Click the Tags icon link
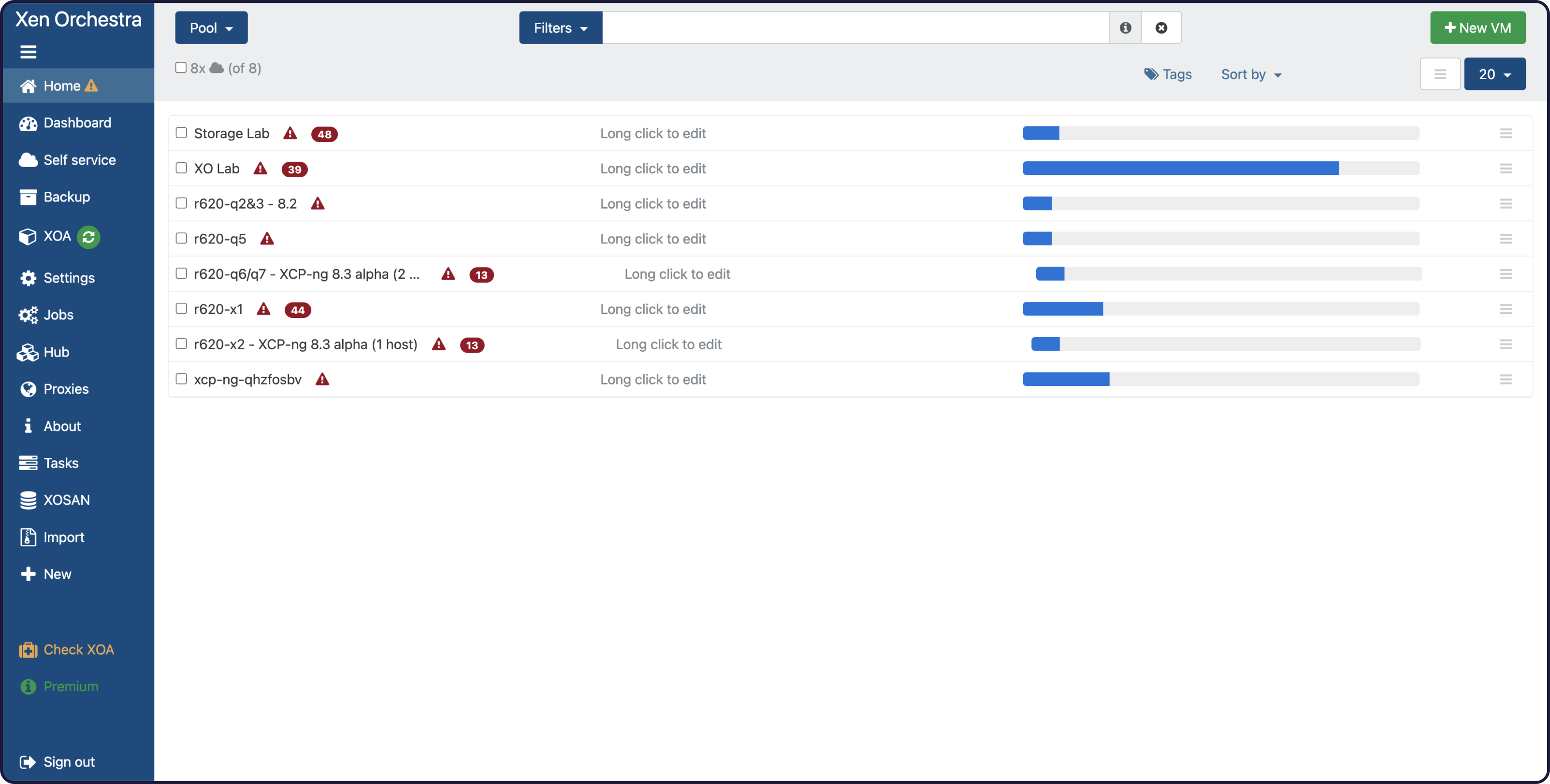The width and height of the screenshot is (1550, 784). click(x=1167, y=74)
